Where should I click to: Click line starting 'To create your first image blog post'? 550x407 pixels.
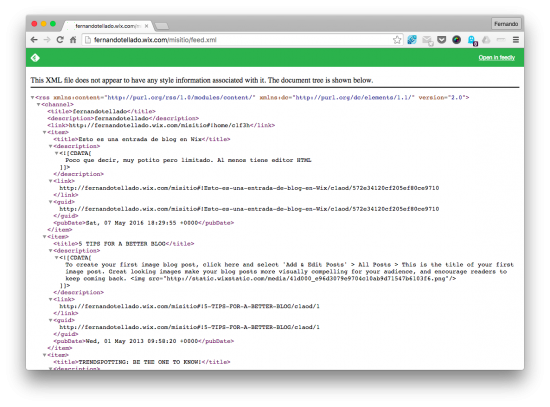tap(289, 265)
